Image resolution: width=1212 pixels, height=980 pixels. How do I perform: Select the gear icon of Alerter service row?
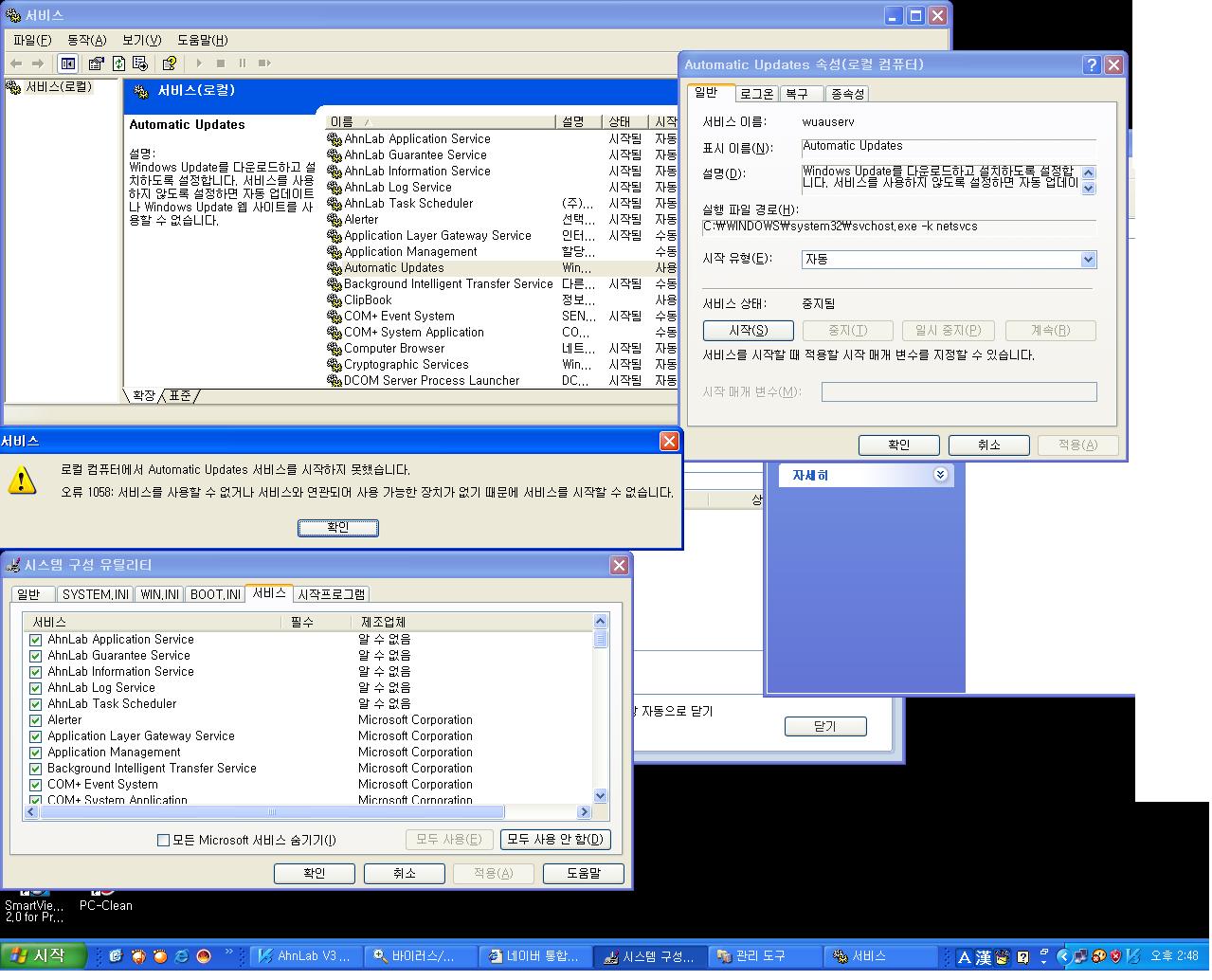[334, 220]
